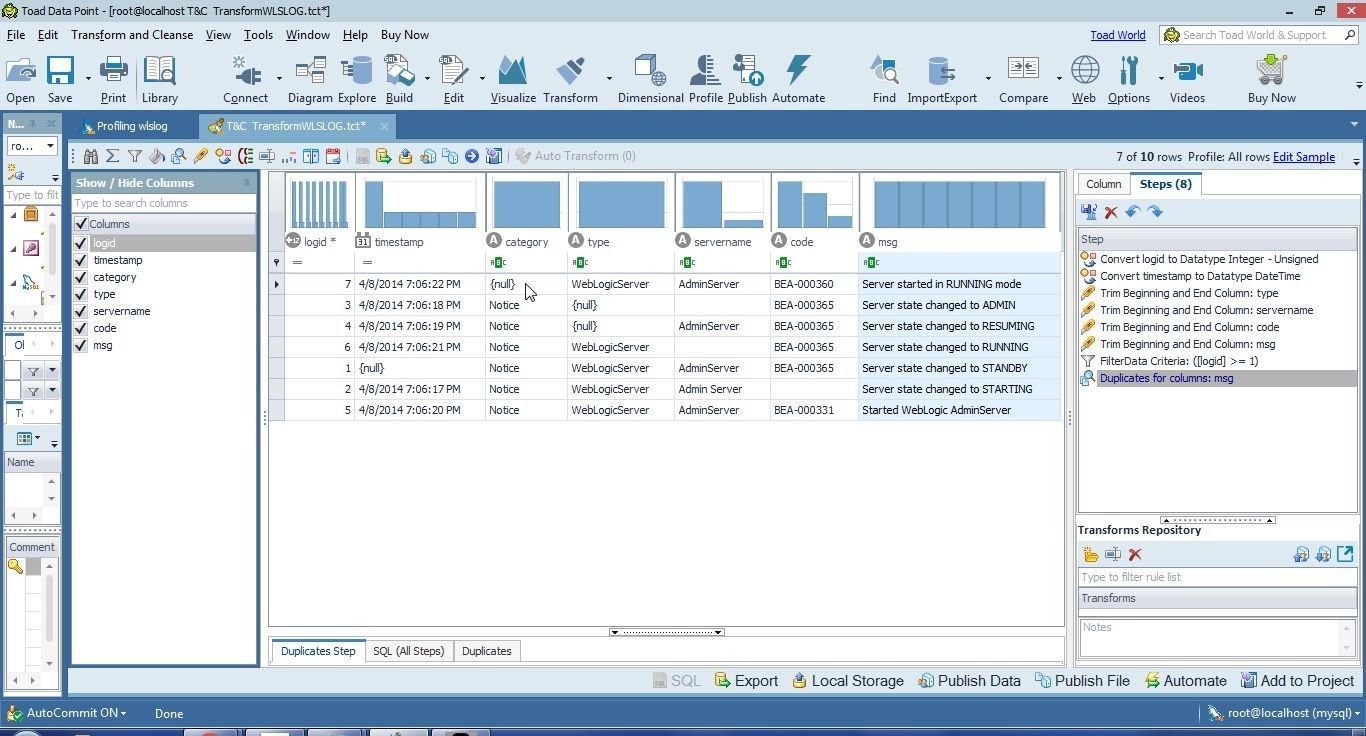
Task: Open the Duplicates tab
Action: pyautogui.click(x=486, y=651)
